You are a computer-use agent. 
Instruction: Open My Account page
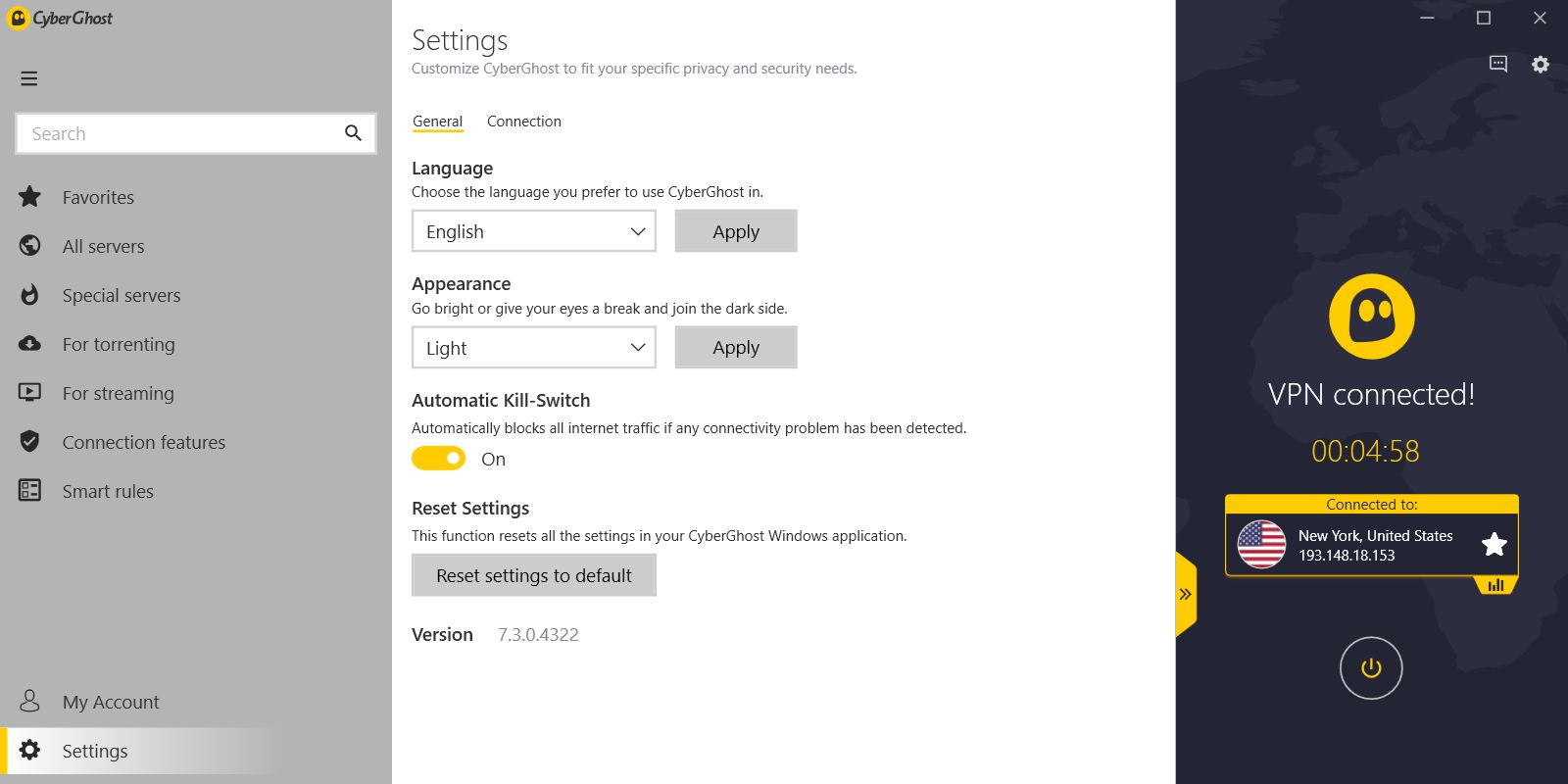[x=110, y=703]
